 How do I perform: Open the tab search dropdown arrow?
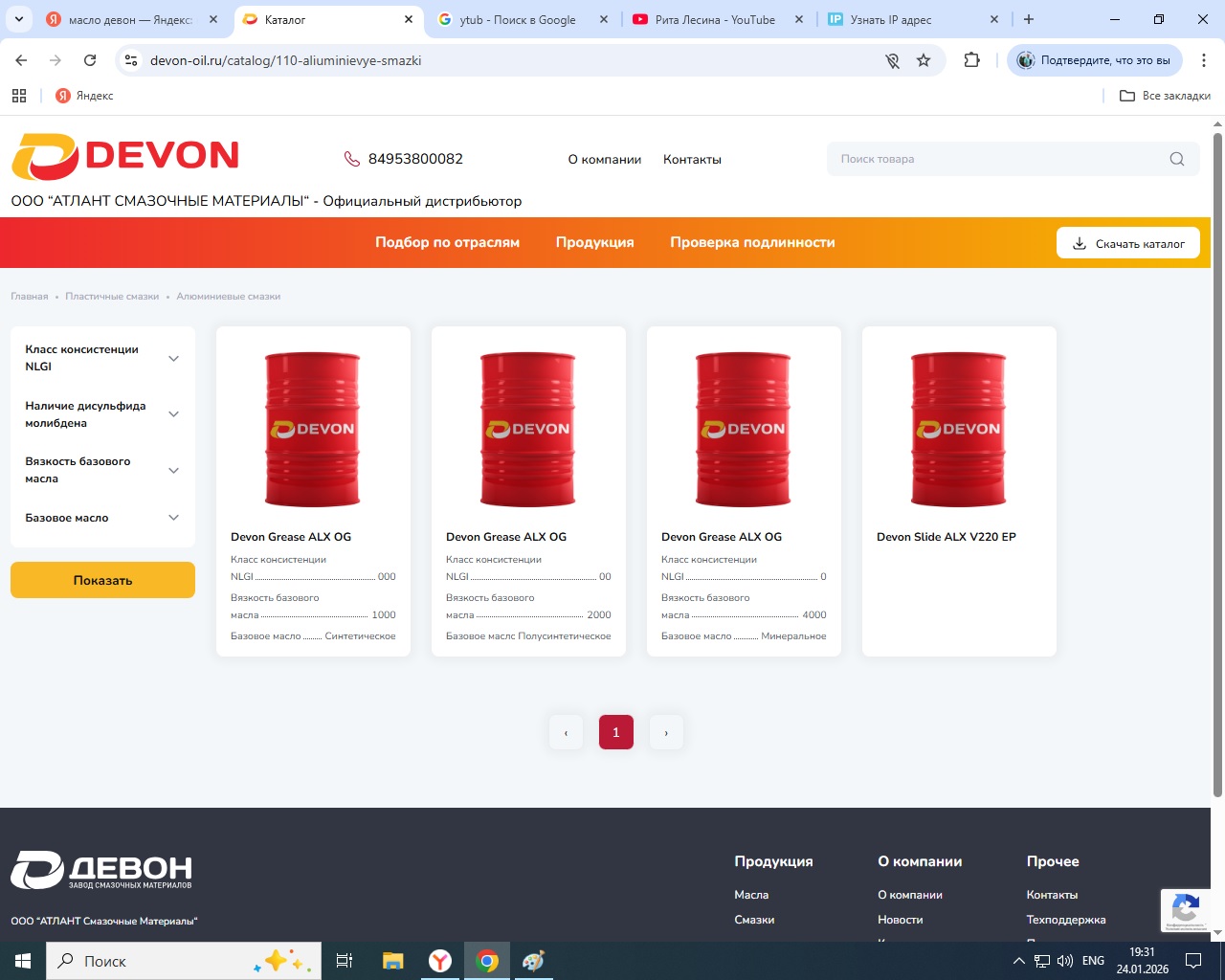pos(19,19)
